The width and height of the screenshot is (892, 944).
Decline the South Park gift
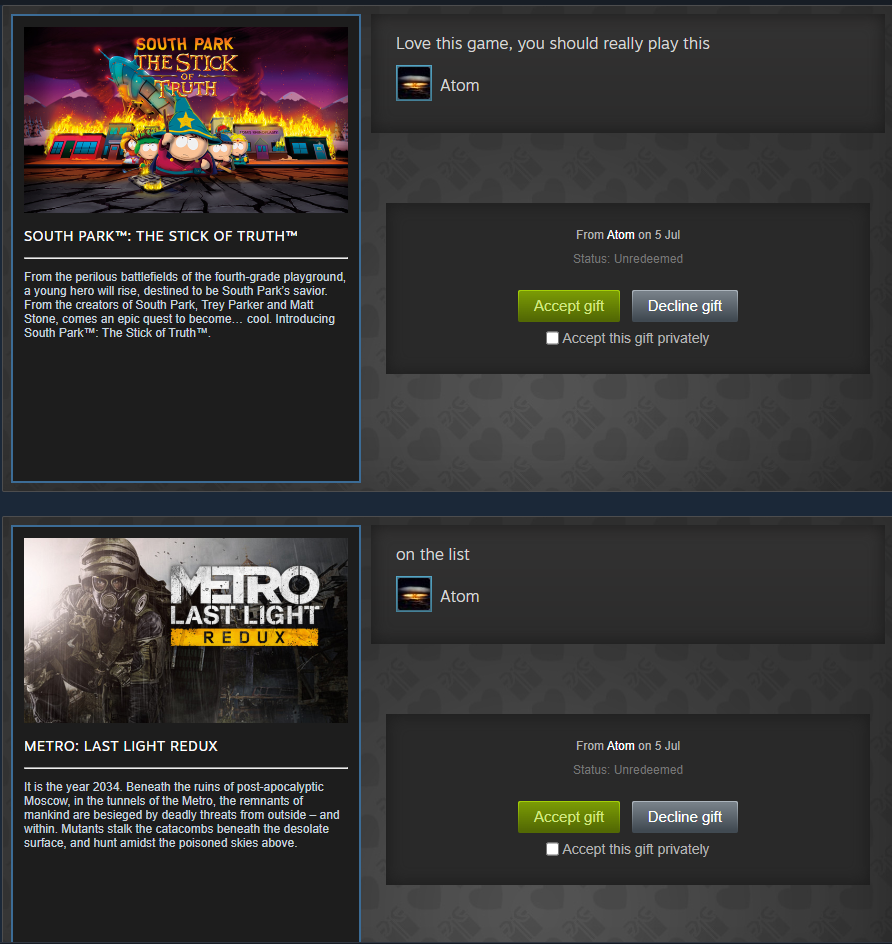click(684, 306)
